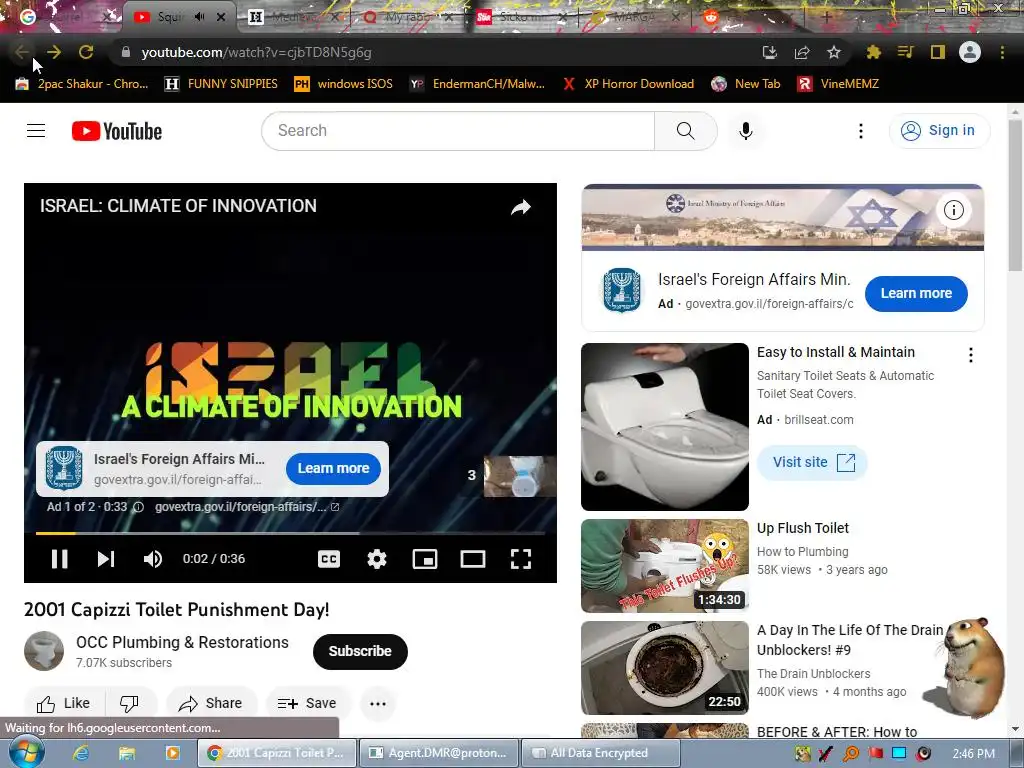Screen dimensions: 1024x768
Task: Share the video
Action: coord(211,703)
